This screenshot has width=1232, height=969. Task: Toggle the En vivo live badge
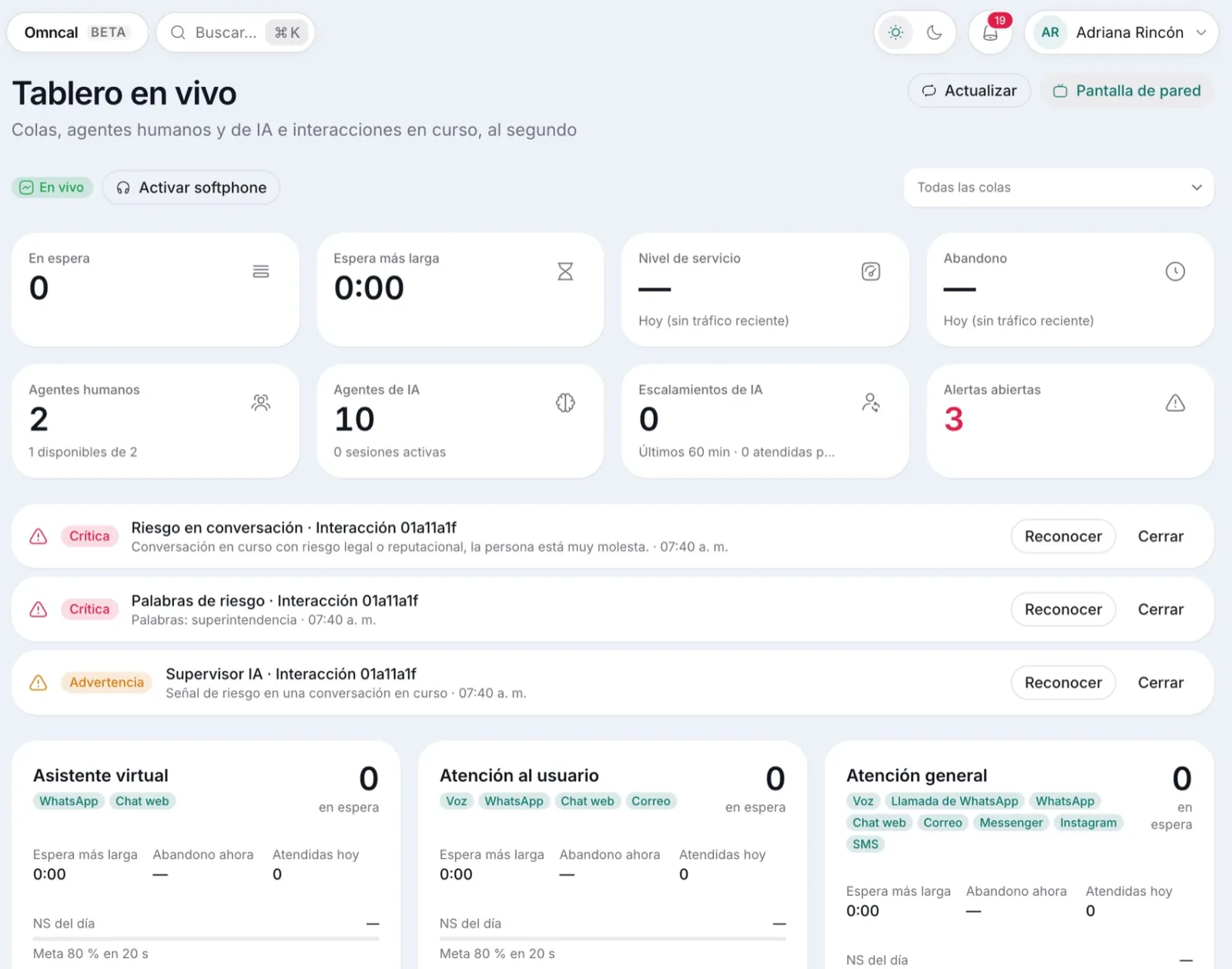52,187
